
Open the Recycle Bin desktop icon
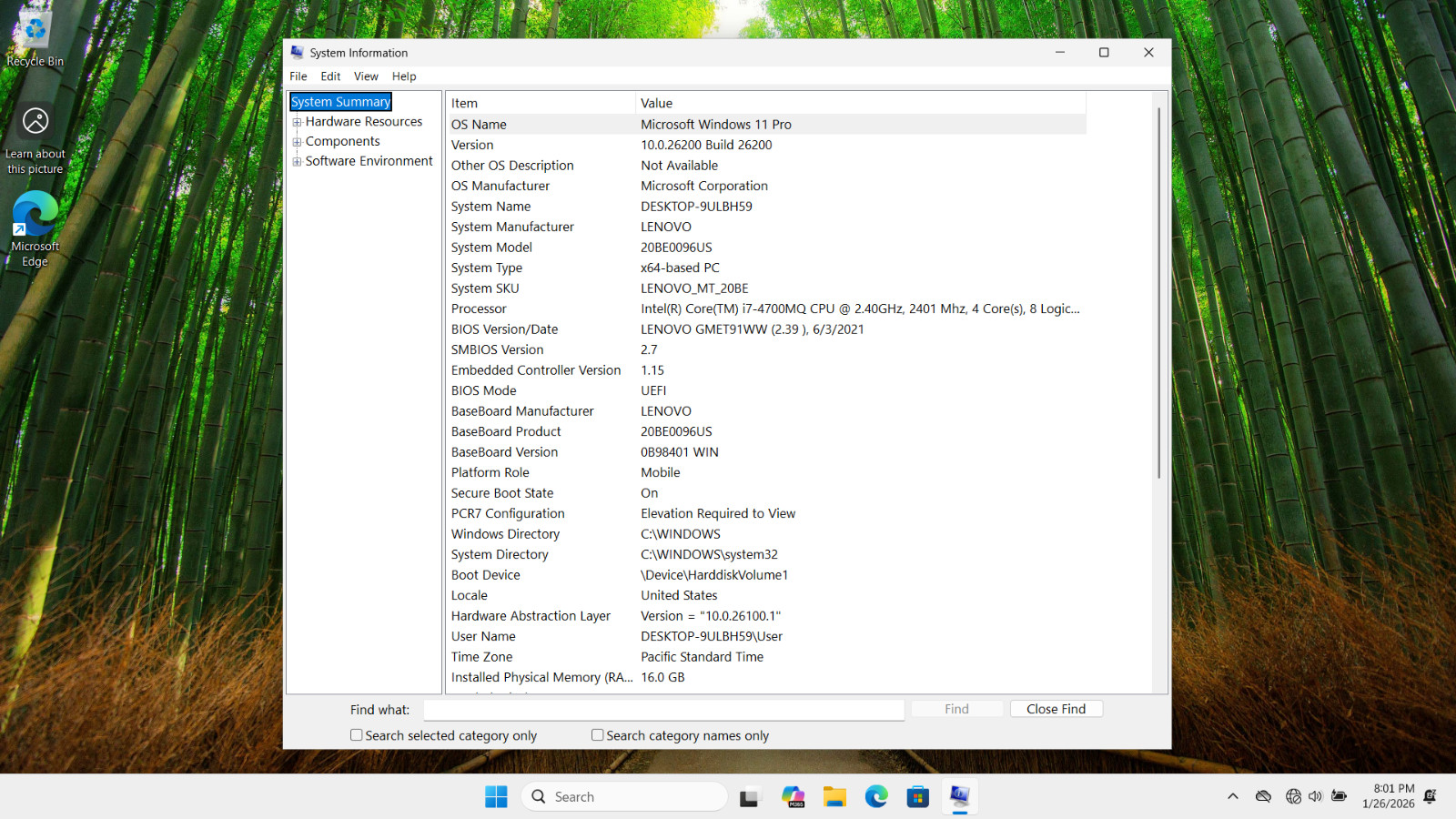35,38
